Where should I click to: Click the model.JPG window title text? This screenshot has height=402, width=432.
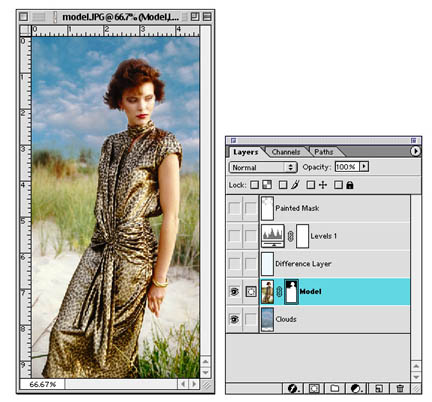click(120, 17)
